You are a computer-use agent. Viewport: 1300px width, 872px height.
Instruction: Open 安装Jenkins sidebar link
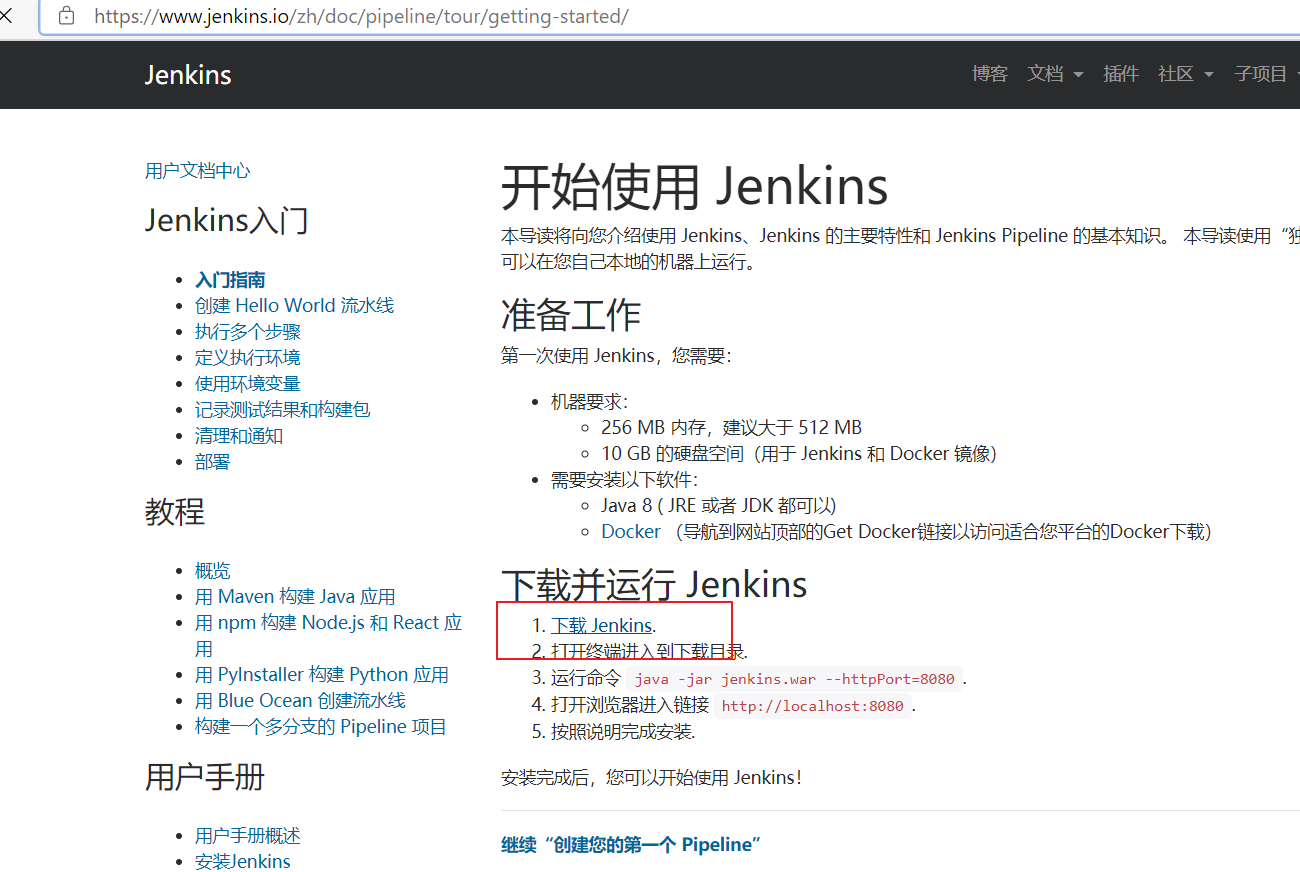coord(243,862)
